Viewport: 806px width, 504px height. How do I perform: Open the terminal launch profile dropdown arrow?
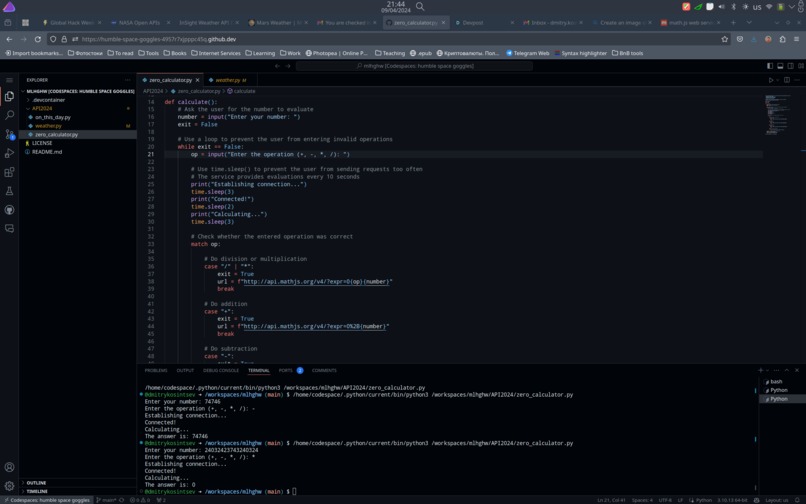pos(767,370)
